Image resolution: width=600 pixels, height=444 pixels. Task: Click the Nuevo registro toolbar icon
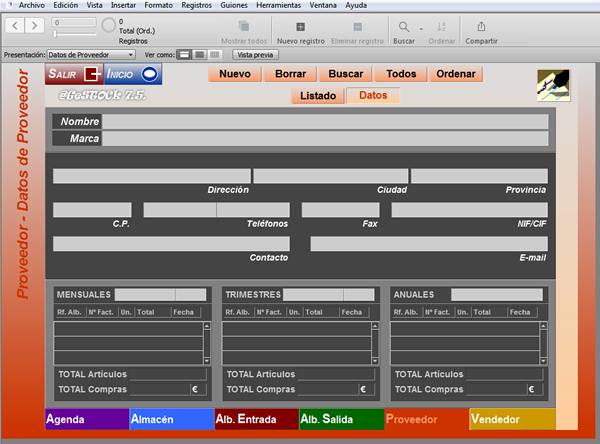[x=300, y=27]
